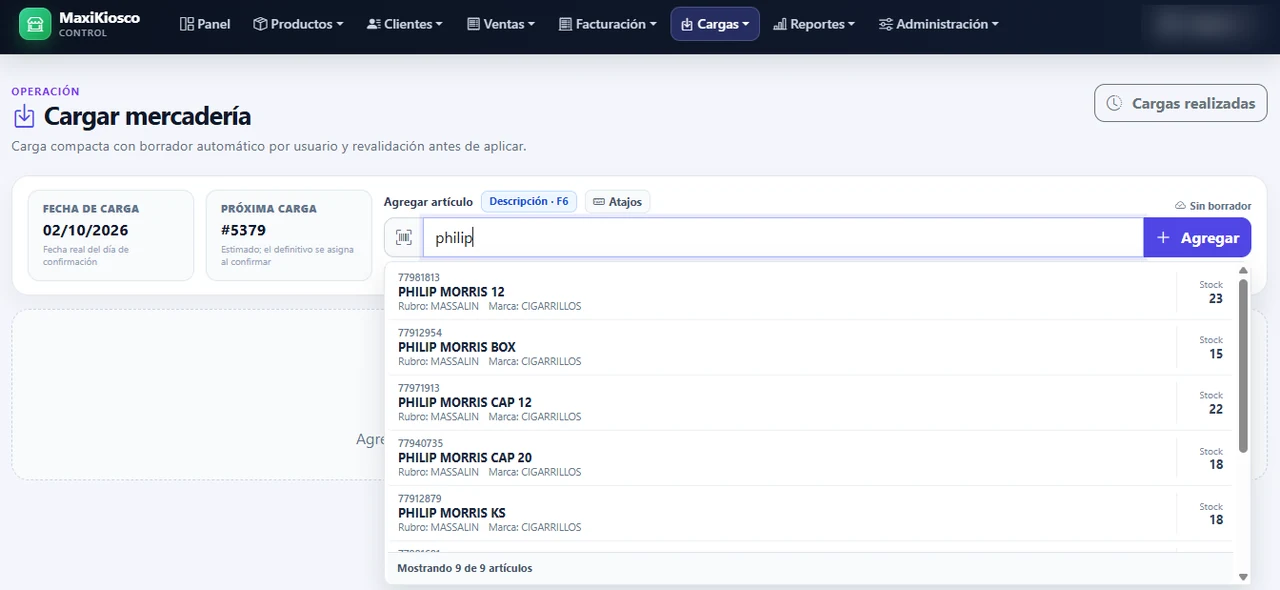Viewport: 1280px width, 590px height.
Task: Click the box icon next to Productos
Action: [x=260, y=24]
